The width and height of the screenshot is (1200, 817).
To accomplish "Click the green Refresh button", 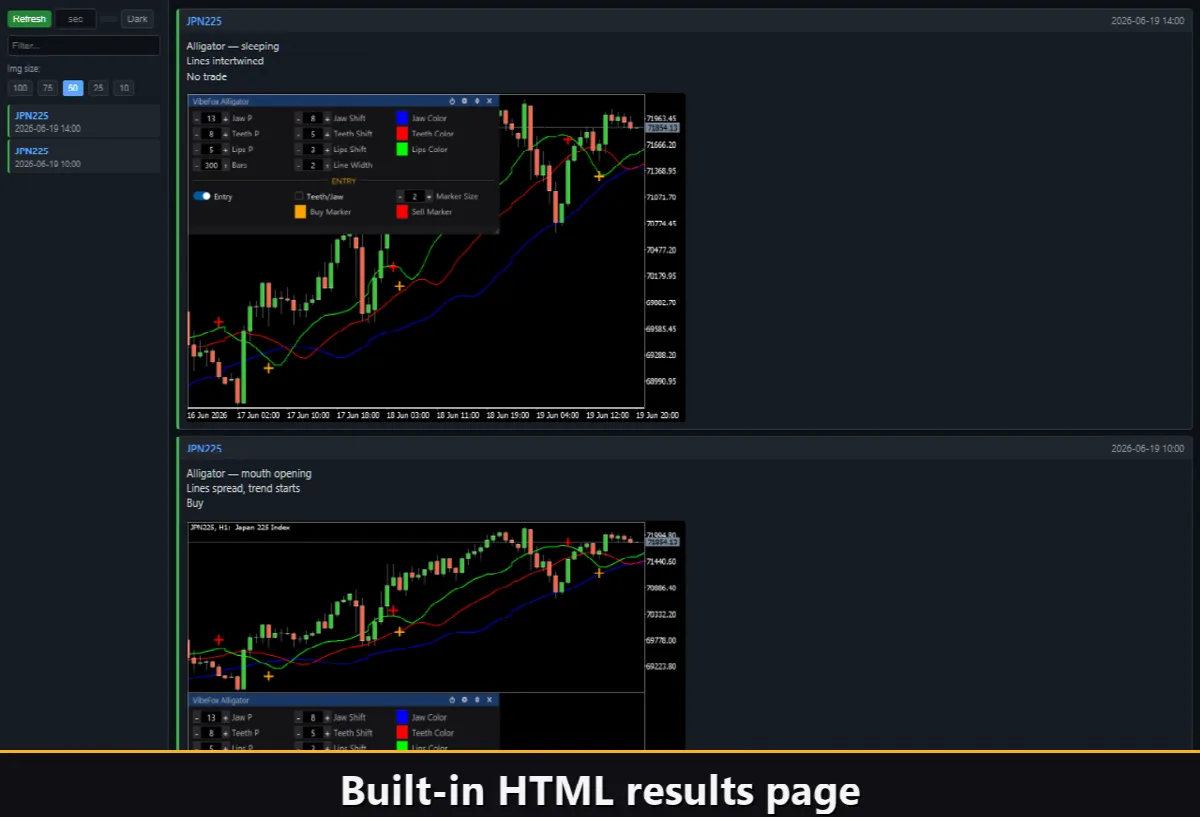I will pyautogui.click(x=29, y=19).
